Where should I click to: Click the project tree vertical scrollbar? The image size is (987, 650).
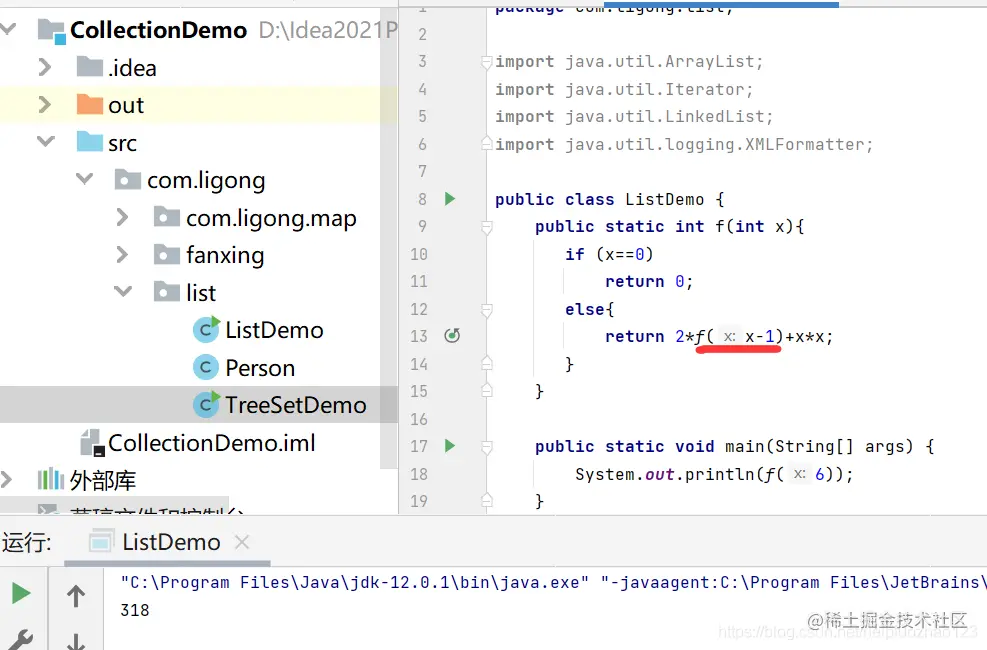click(388, 239)
